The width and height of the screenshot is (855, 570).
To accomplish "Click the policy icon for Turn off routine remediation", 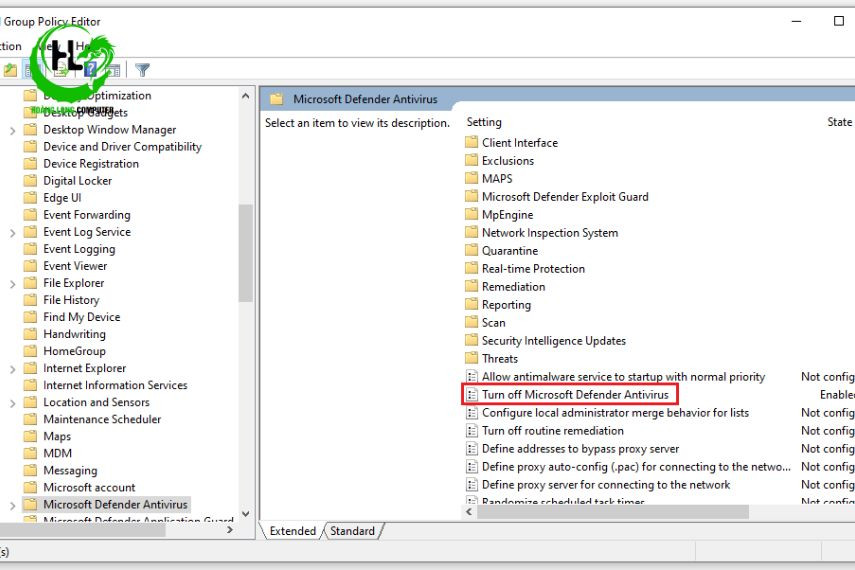I will (x=472, y=430).
